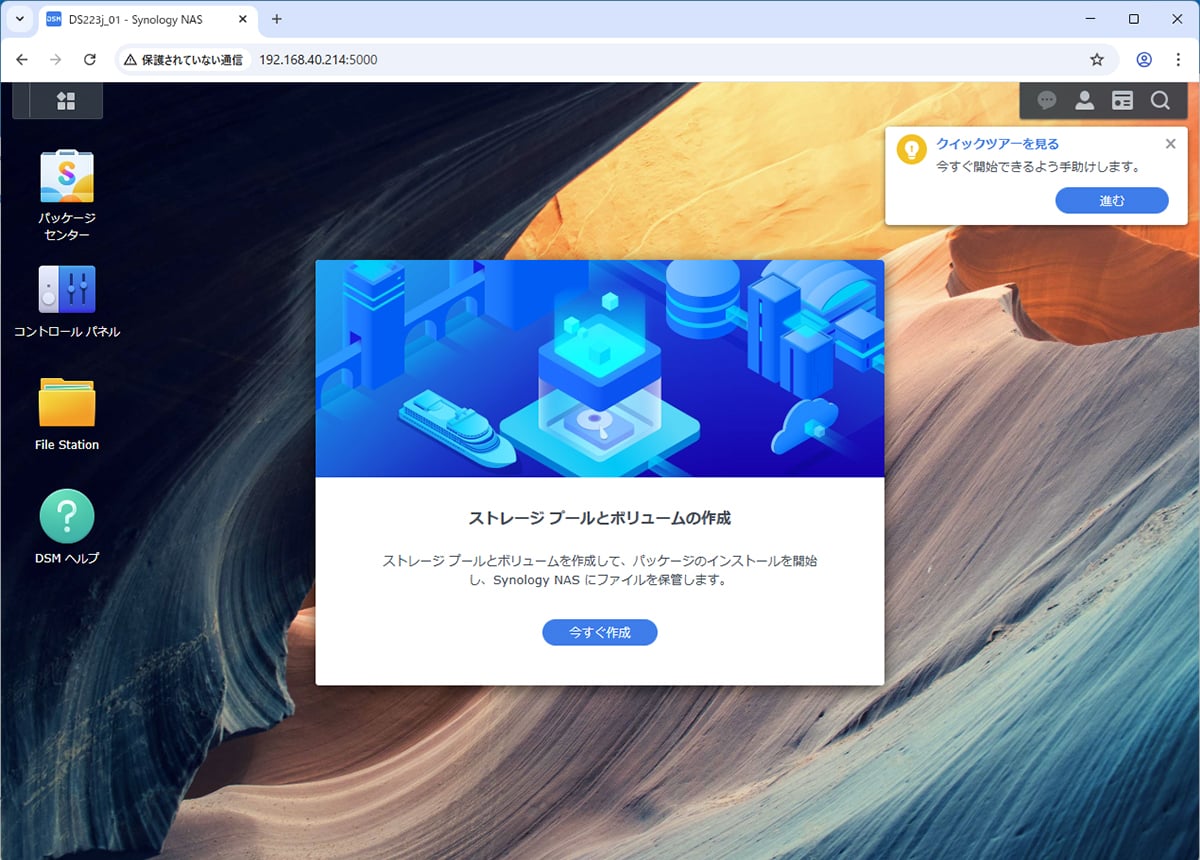
Task: Open a new browser tab
Action: tap(277, 19)
